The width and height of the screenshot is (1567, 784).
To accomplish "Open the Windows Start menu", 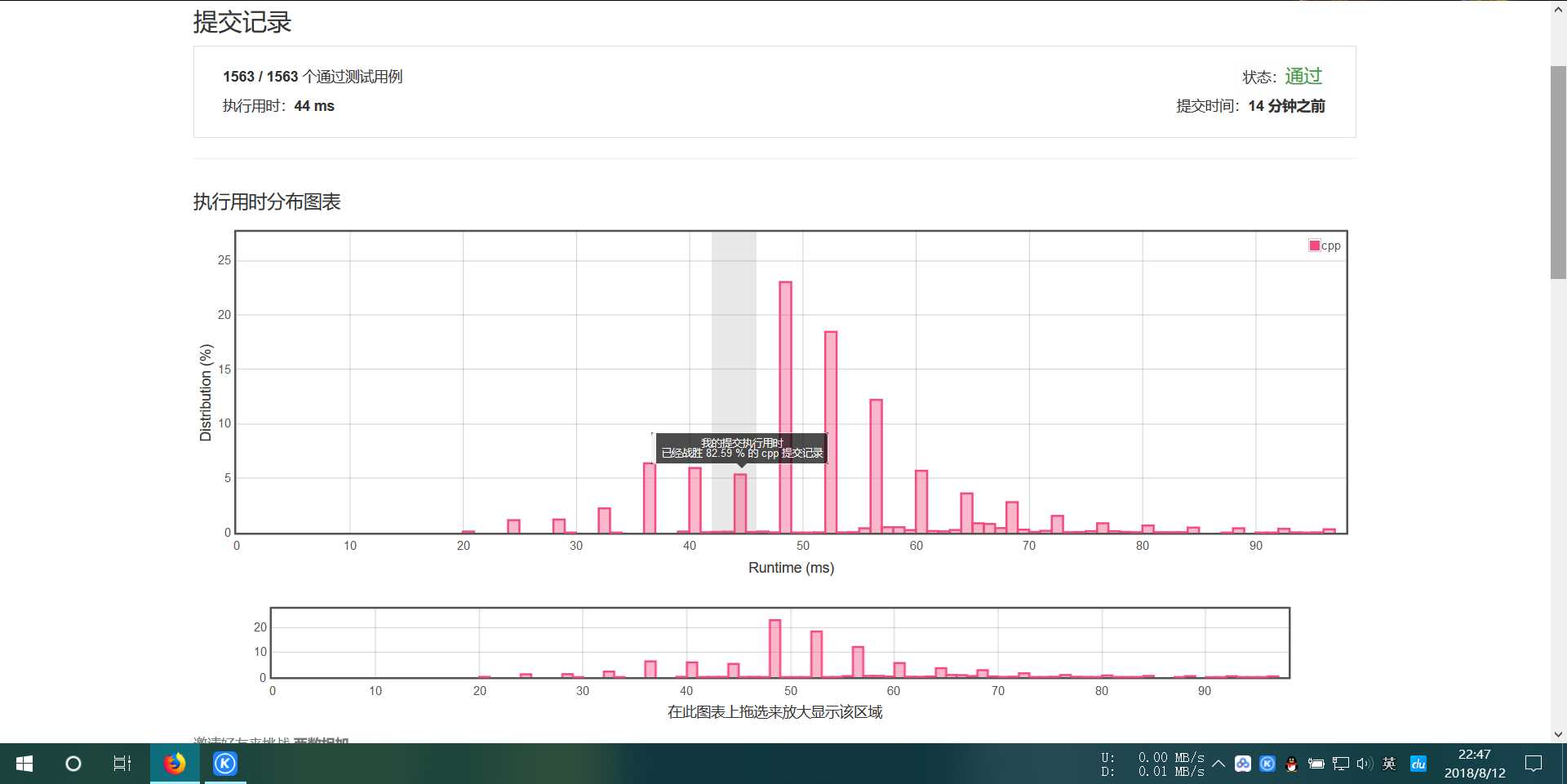I will (x=24, y=764).
